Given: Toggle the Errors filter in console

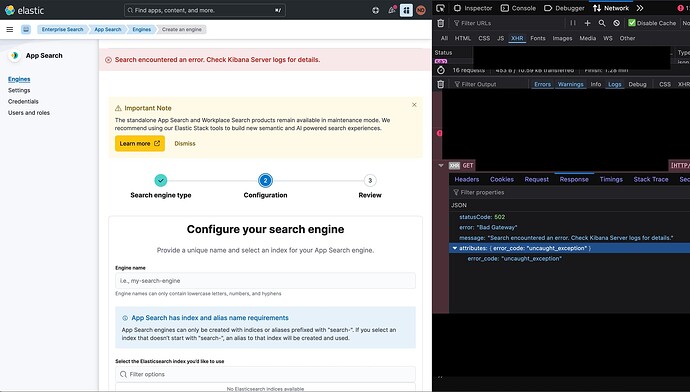Looking at the screenshot, I should (x=542, y=84).
